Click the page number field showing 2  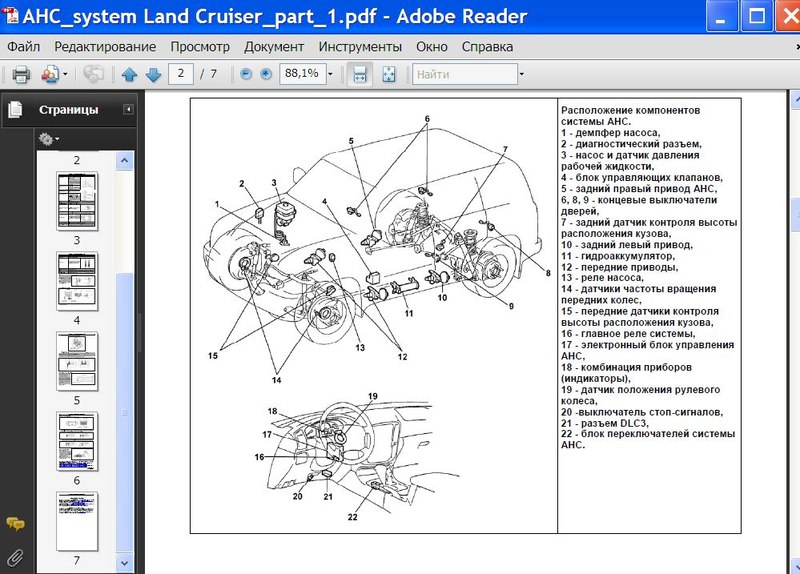(181, 74)
